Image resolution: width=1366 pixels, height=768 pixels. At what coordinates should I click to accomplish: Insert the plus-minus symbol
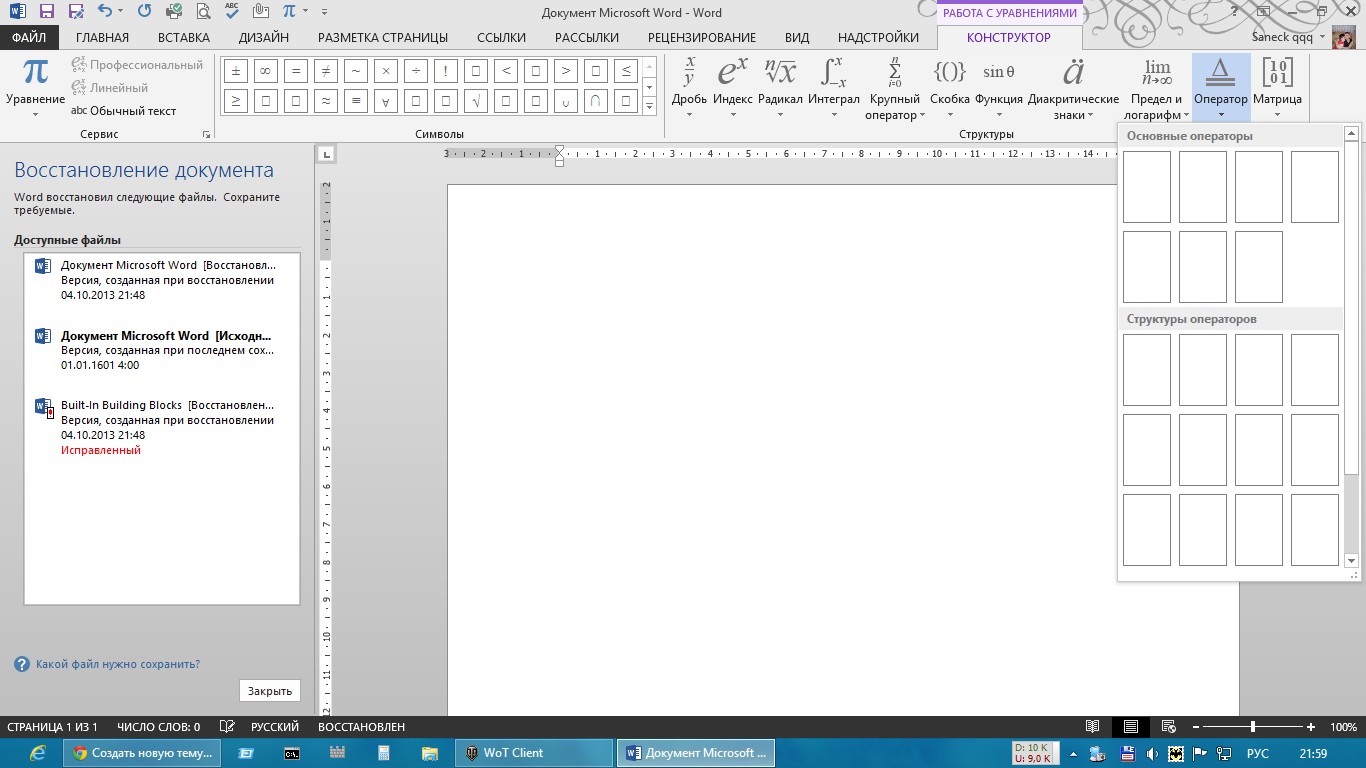tap(235, 71)
